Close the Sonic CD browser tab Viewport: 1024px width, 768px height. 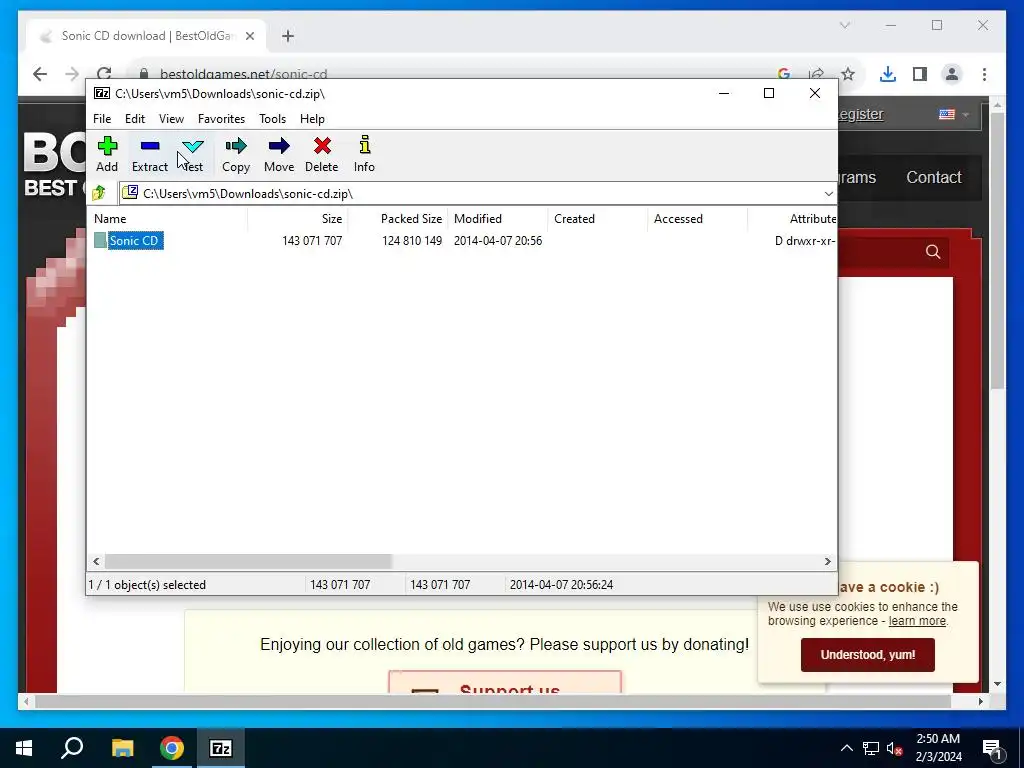point(249,36)
